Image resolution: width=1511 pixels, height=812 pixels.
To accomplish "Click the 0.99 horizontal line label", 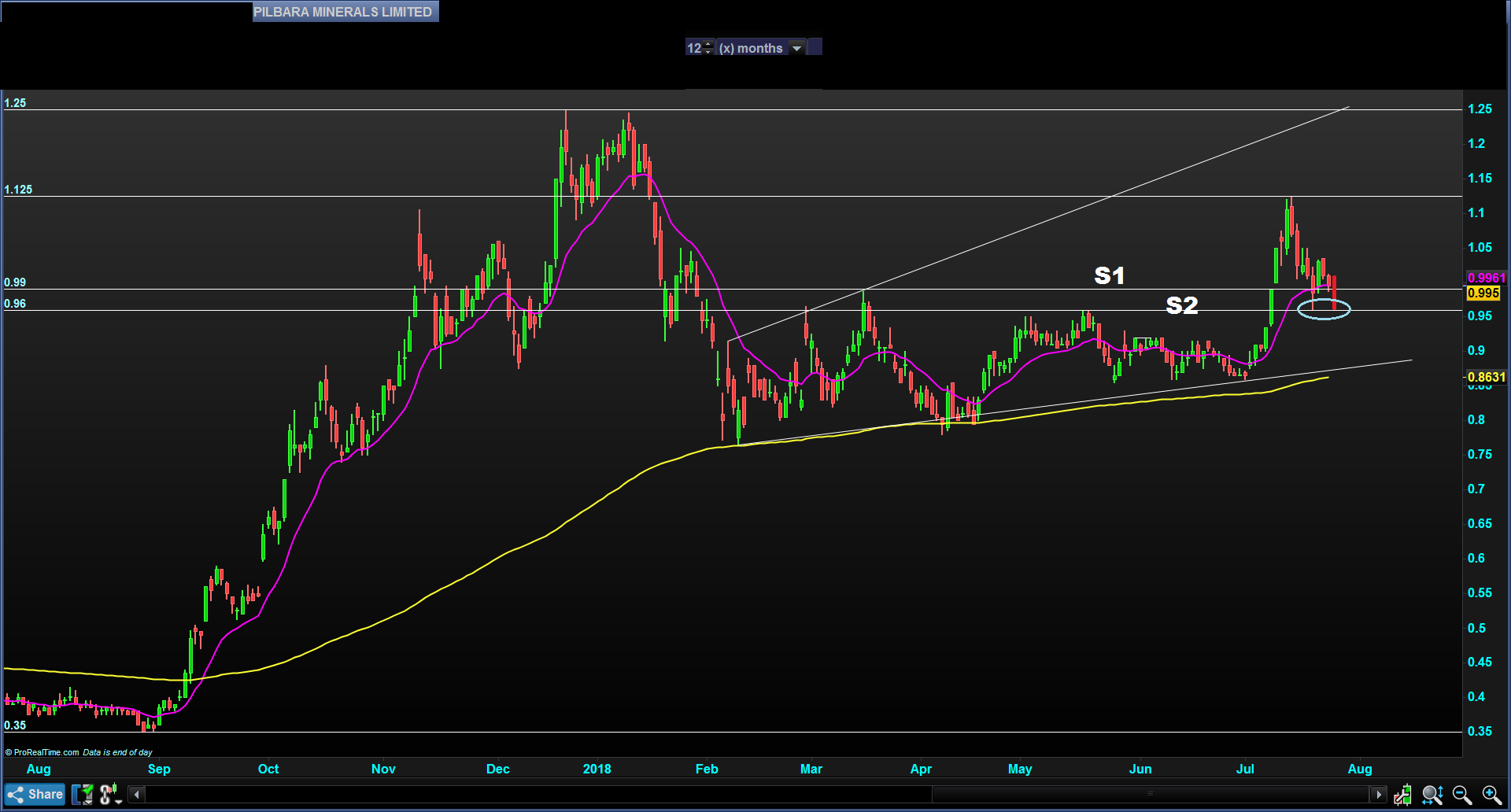I will [x=15, y=282].
